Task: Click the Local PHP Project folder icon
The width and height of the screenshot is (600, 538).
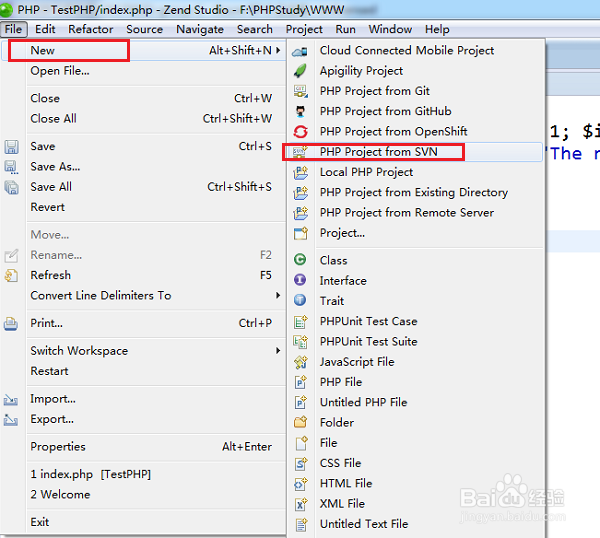Action: tap(300, 172)
